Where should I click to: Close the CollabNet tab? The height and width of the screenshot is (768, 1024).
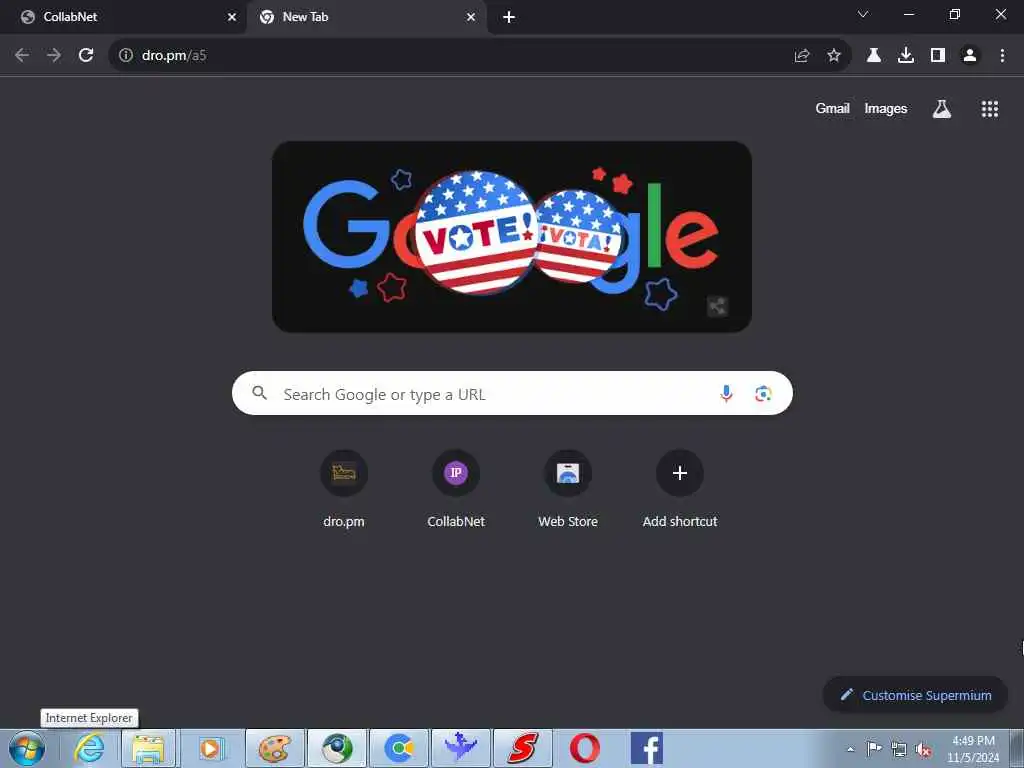click(232, 17)
